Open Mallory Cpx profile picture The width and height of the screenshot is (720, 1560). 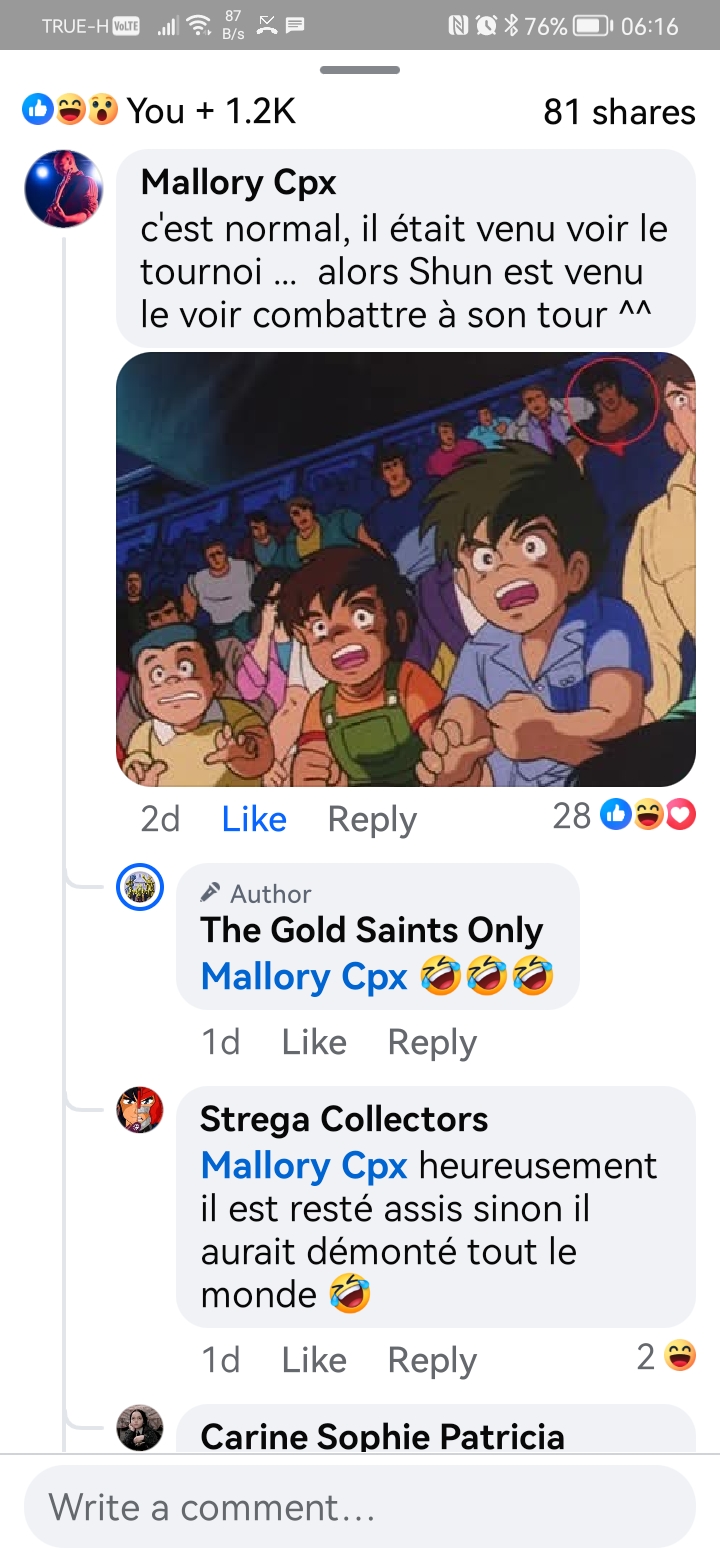click(x=63, y=189)
